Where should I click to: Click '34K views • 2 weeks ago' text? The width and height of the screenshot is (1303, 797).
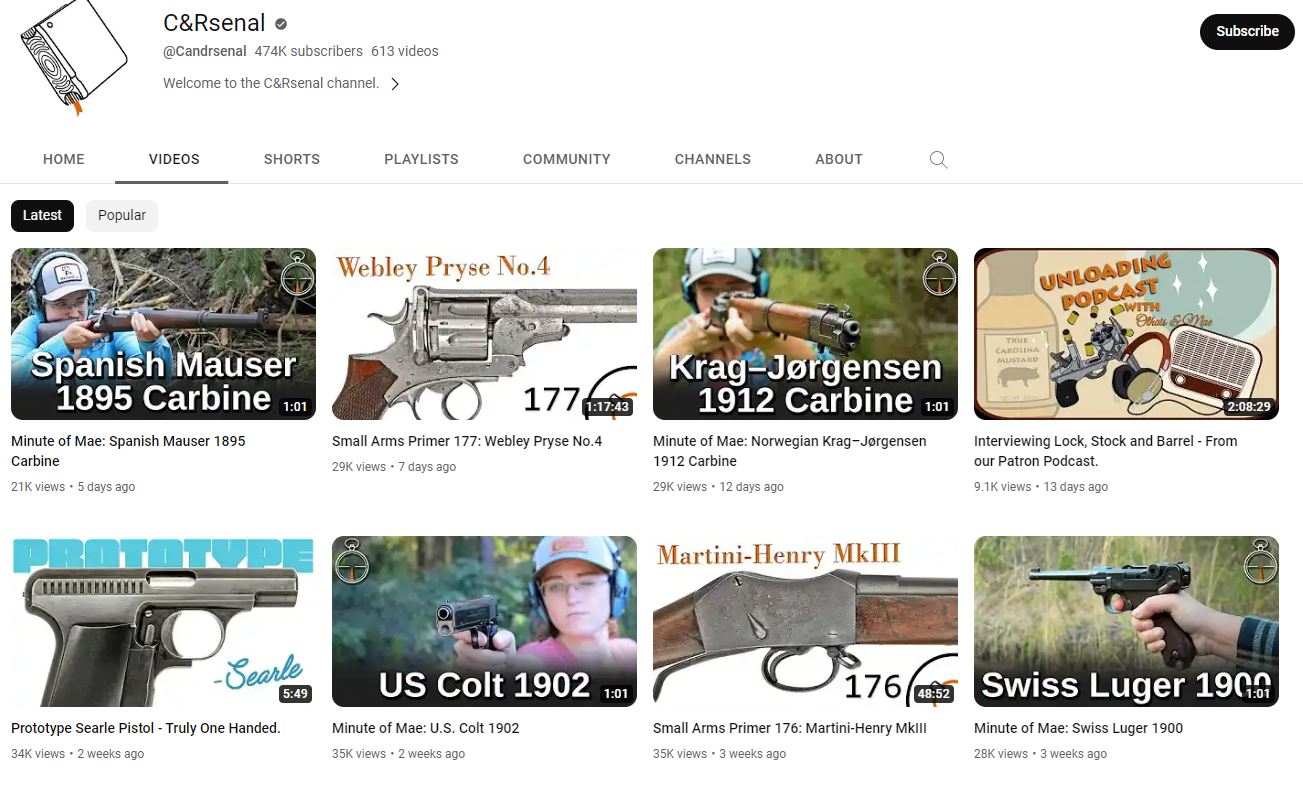(77, 754)
